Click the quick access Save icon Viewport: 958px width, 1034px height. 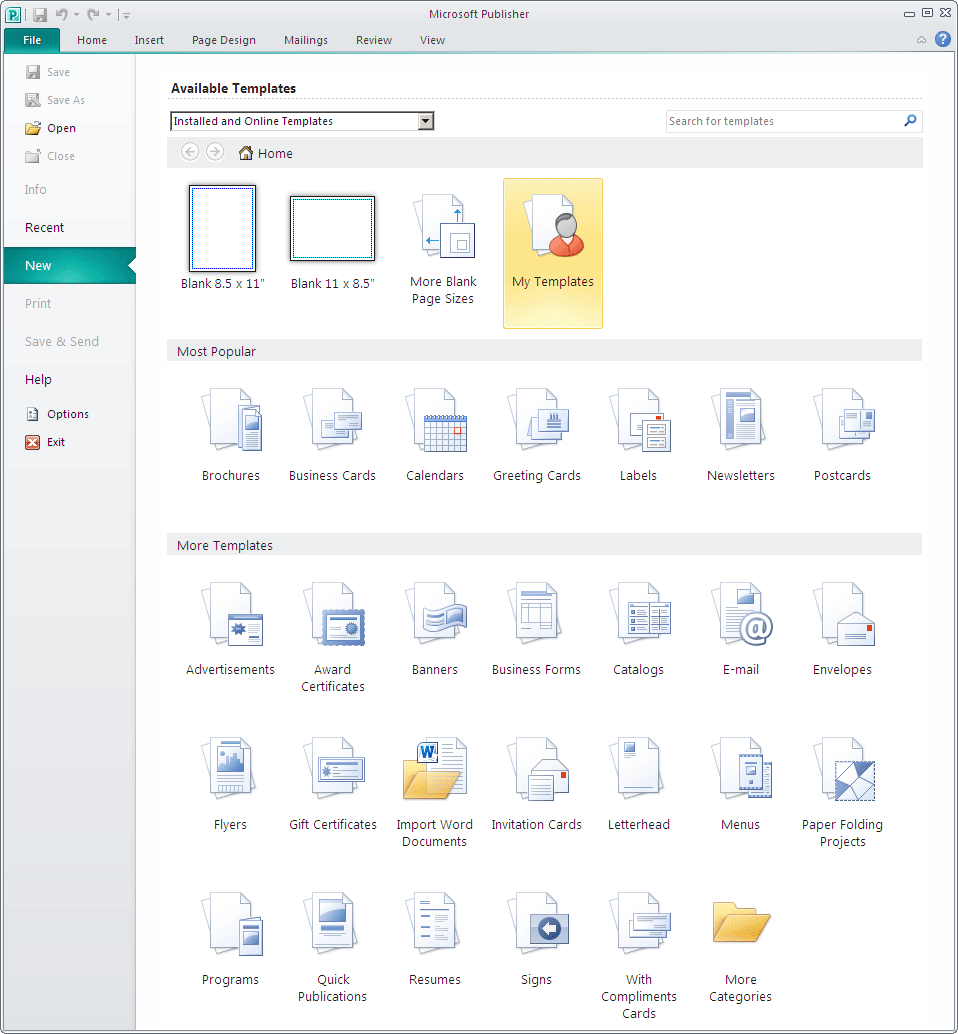[x=40, y=15]
